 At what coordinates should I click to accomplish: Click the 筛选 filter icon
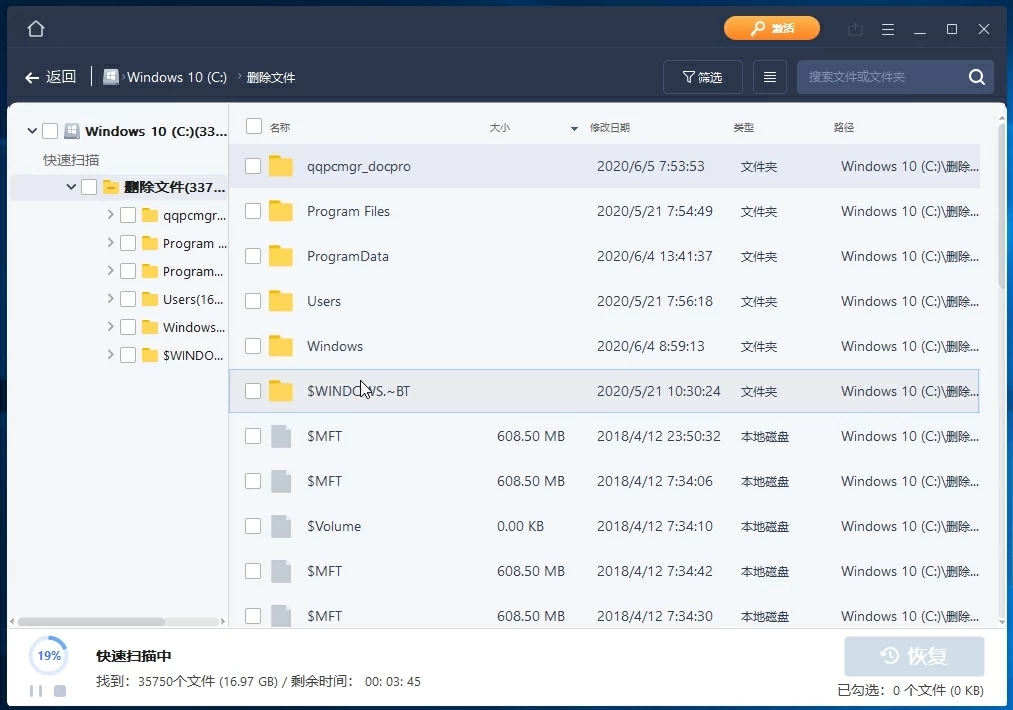[702, 77]
